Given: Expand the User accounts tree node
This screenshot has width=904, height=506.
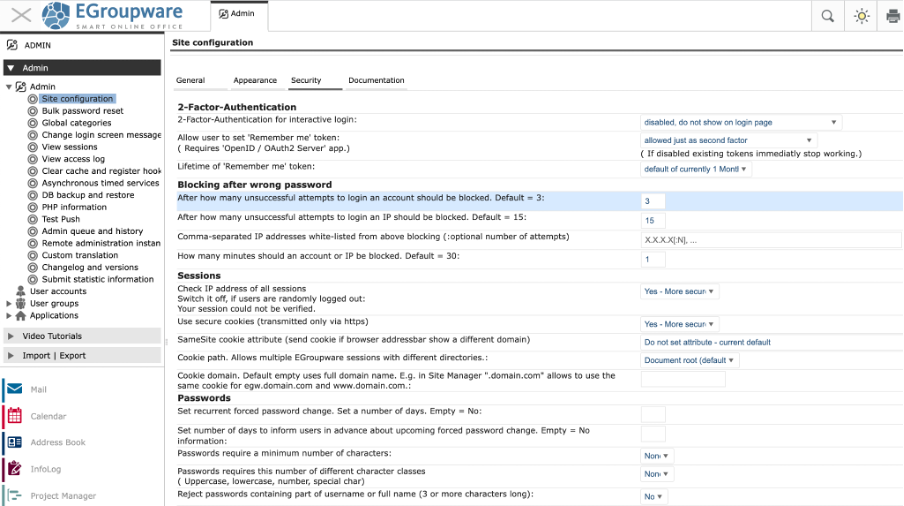Looking at the screenshot, I should (x=58, y=291).
